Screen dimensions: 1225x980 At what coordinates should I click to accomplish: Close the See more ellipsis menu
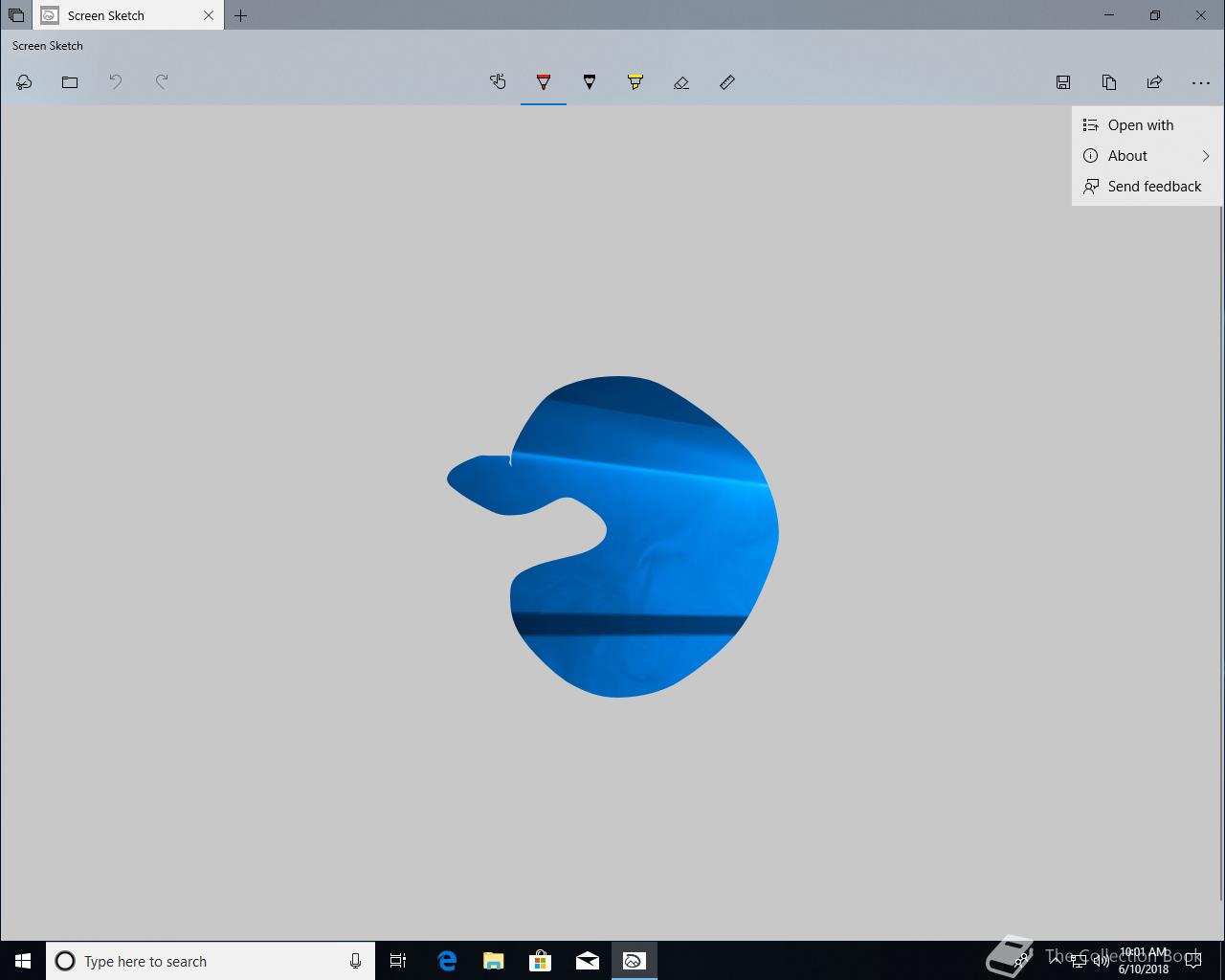tap(1201, 82)
